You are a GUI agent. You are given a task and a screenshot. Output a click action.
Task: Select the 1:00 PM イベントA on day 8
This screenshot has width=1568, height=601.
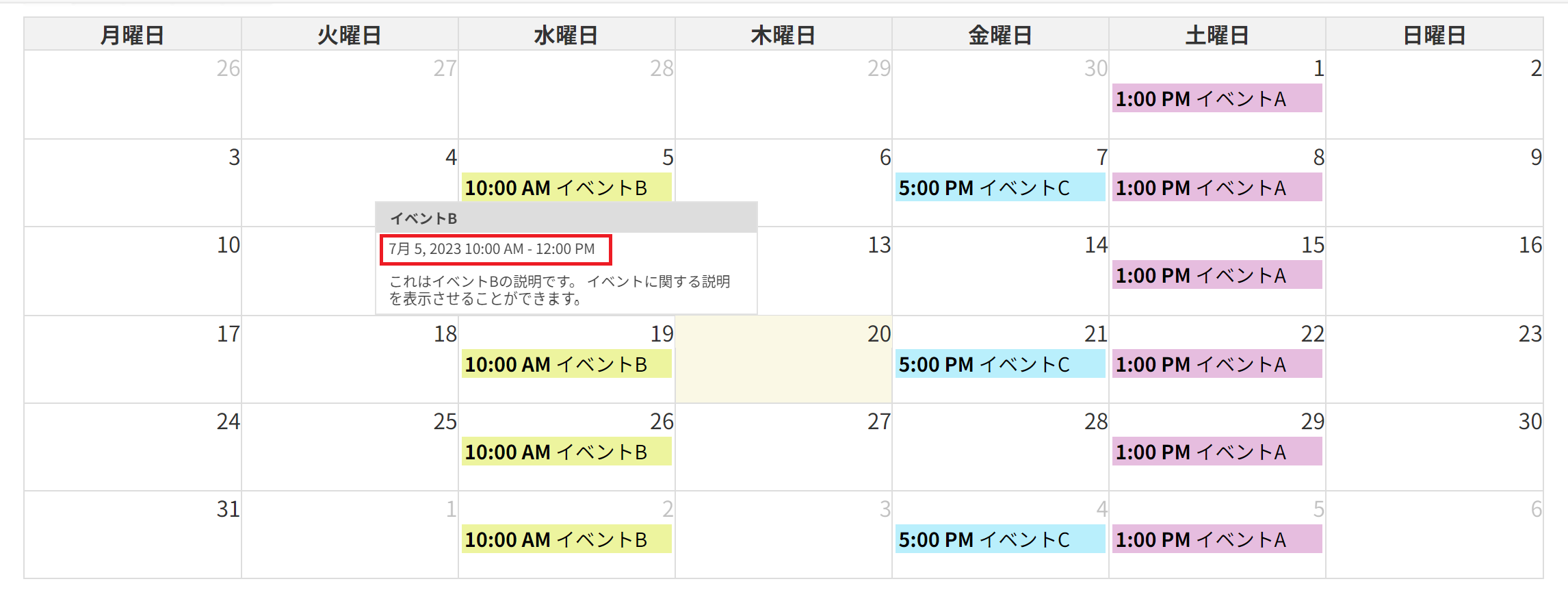[x=1217, y=187]
